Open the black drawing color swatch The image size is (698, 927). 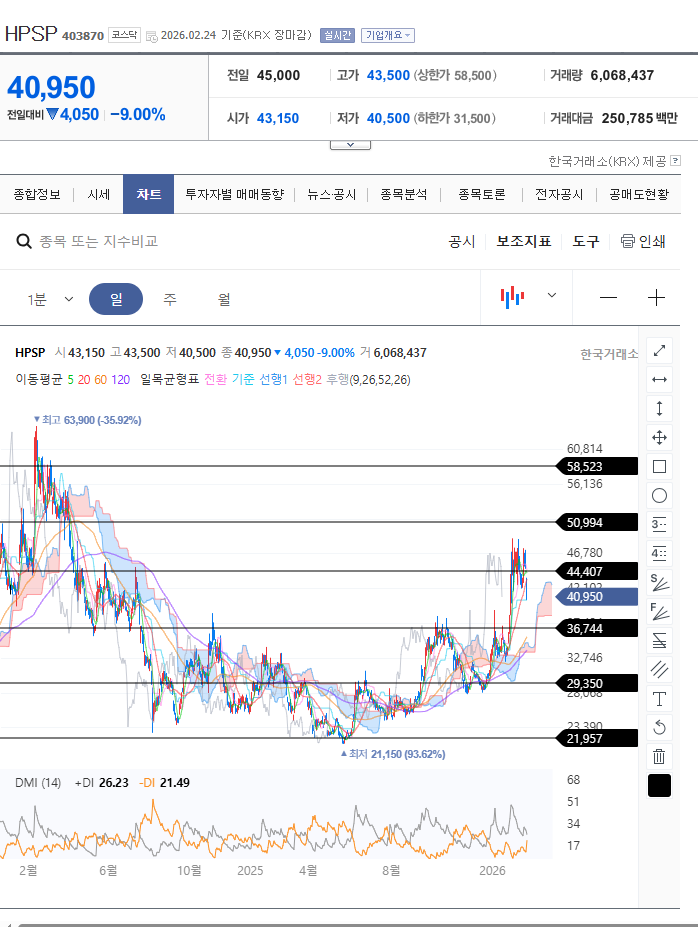[x=659, y=786]
